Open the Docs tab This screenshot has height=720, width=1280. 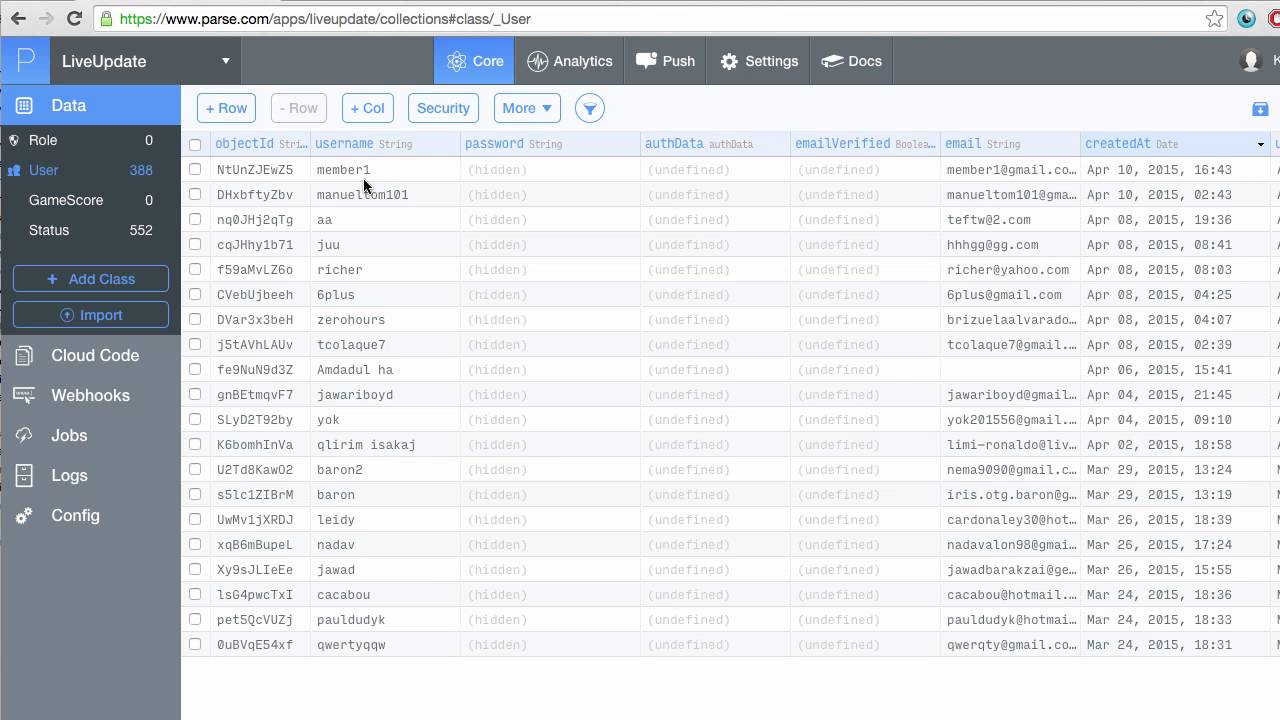tap(852, 61)
